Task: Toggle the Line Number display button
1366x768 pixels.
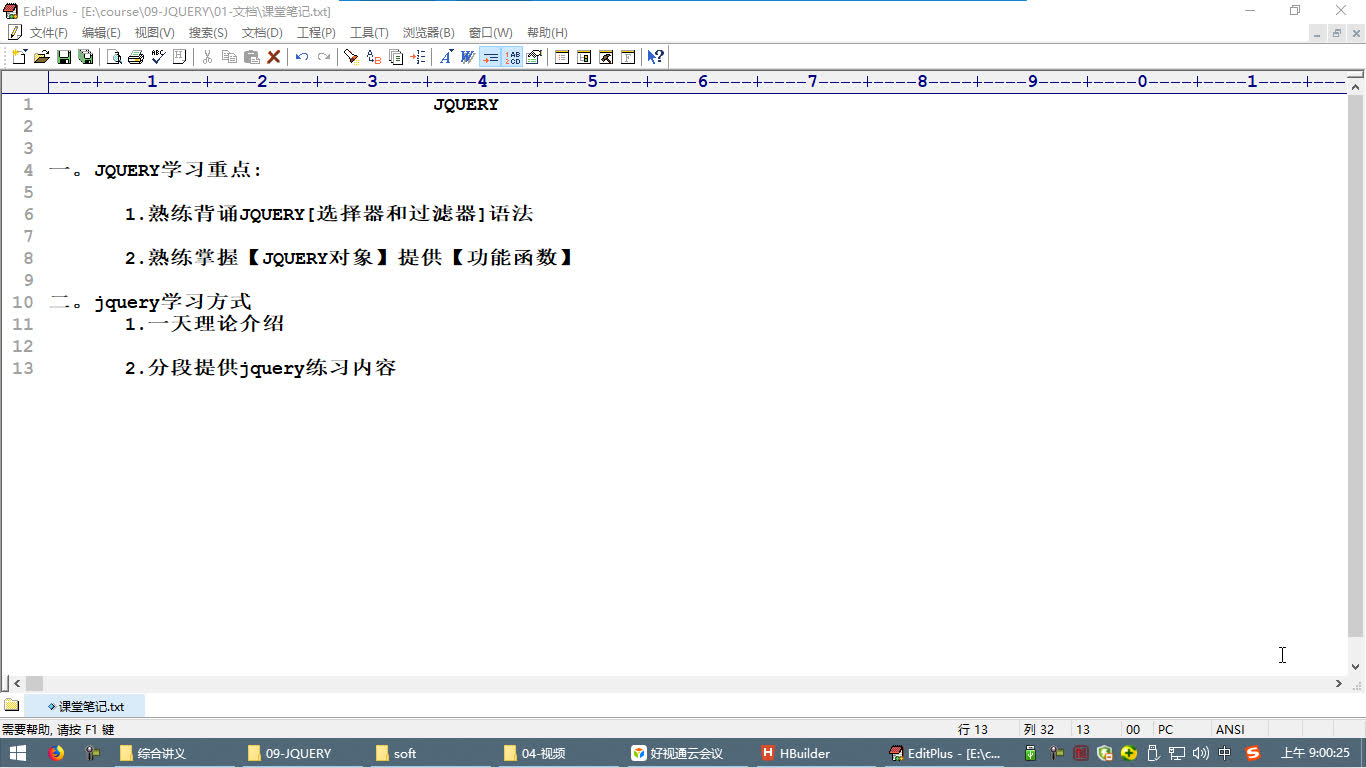Action: (512, 57)
